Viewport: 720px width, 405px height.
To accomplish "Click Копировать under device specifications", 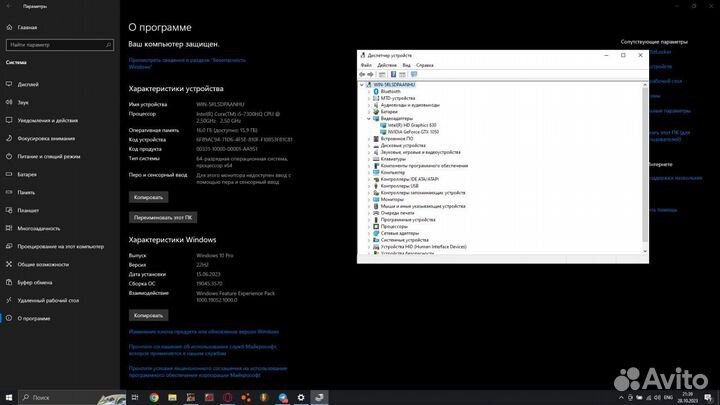I will (x=148, y=197).
